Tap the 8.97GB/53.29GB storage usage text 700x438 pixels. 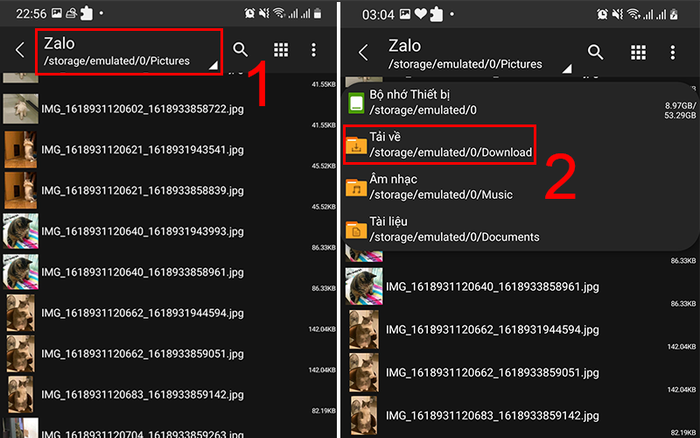coord(680,110)
